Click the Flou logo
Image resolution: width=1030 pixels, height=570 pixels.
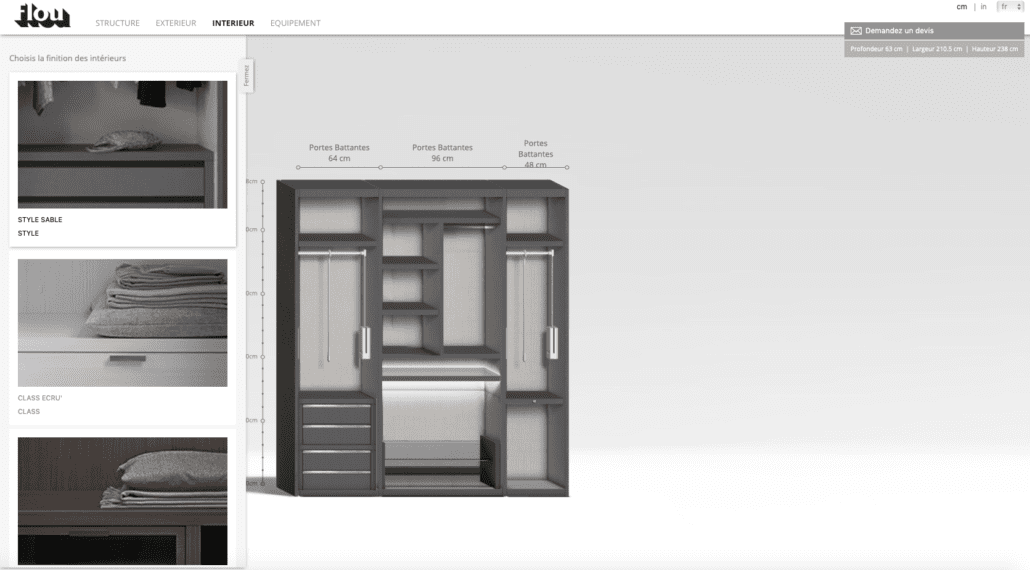point(42,16)
